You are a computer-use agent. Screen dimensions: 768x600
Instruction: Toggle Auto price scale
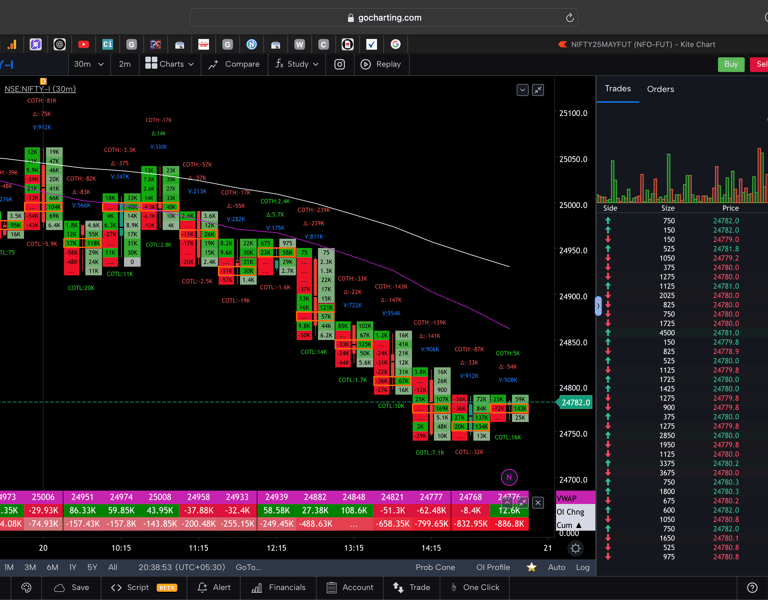click(556, 567)
